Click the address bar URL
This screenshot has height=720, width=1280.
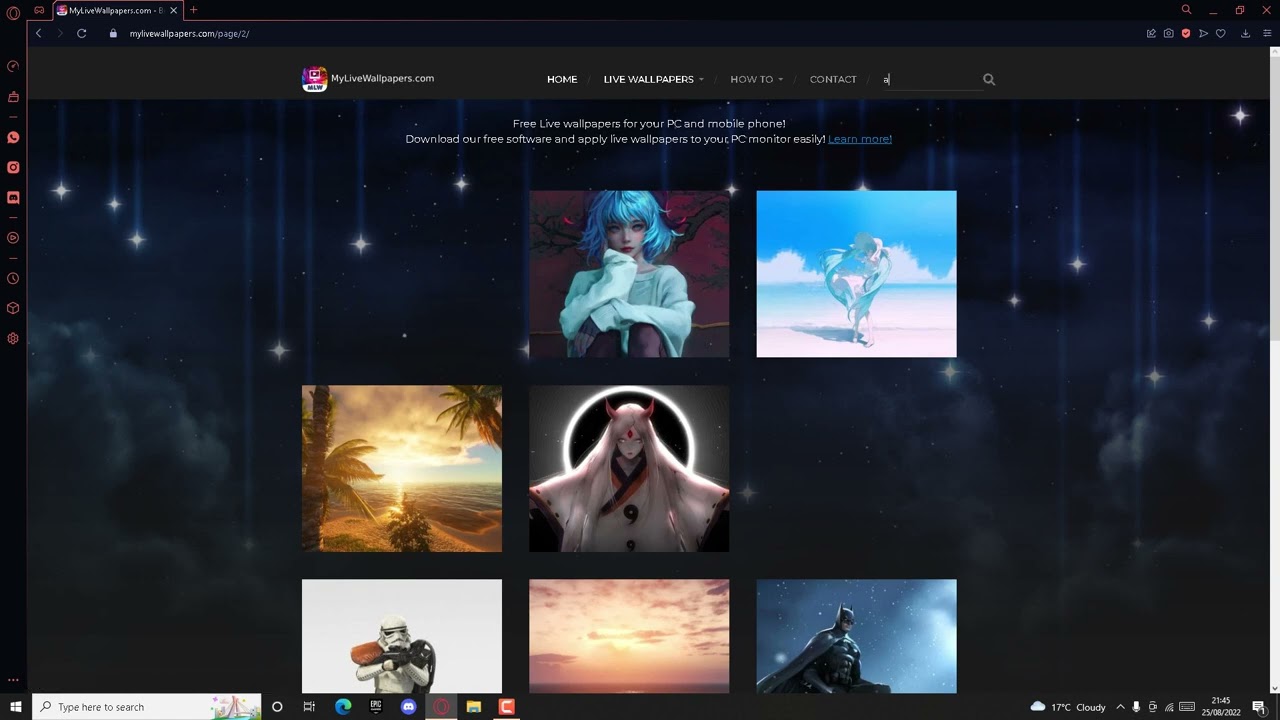[x=189, y=33]
